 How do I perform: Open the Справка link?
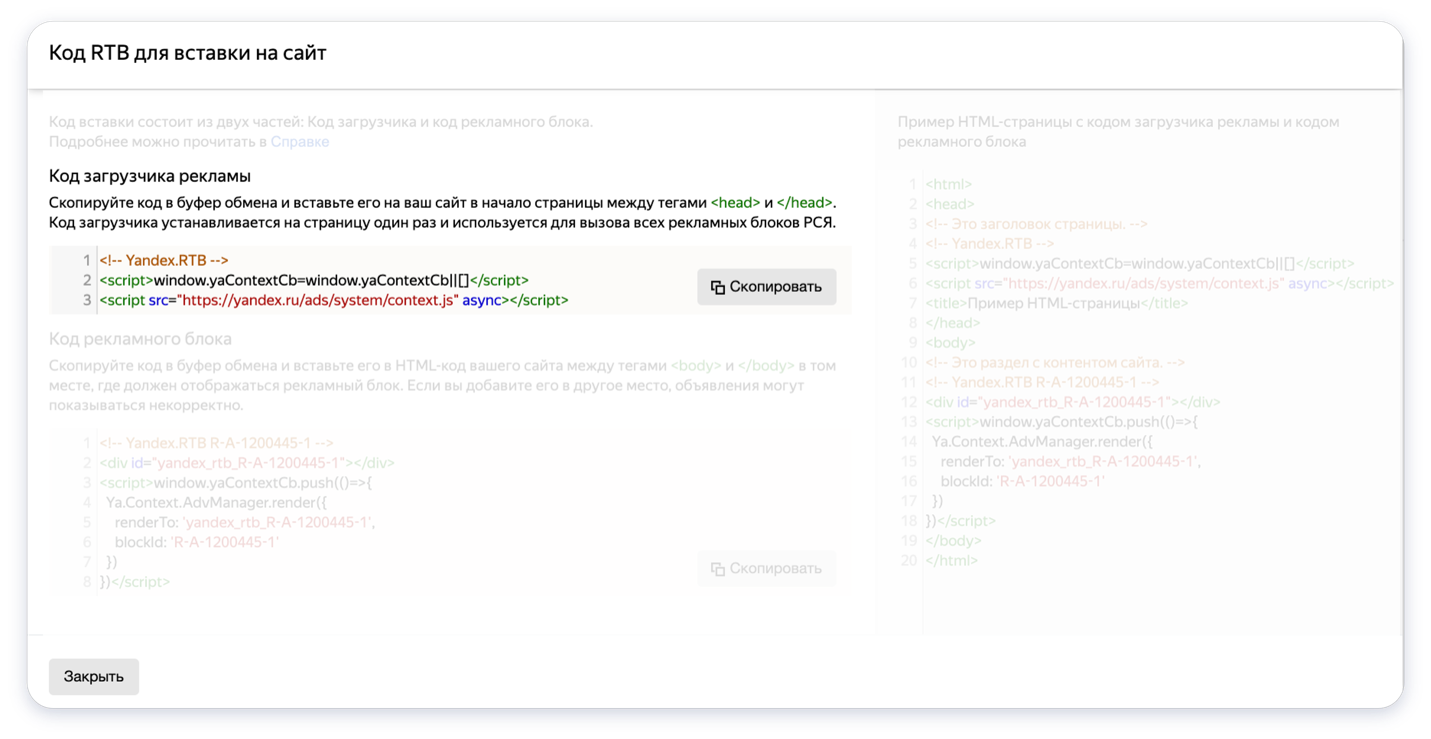pyautogui.click(x=300, y=142)
